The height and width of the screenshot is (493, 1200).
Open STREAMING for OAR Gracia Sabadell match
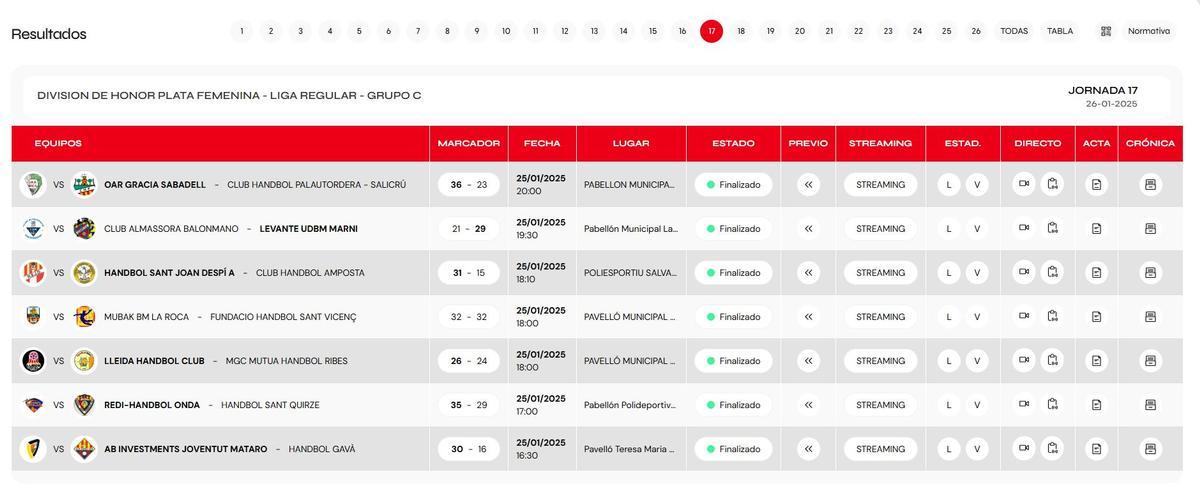[880, 185]
